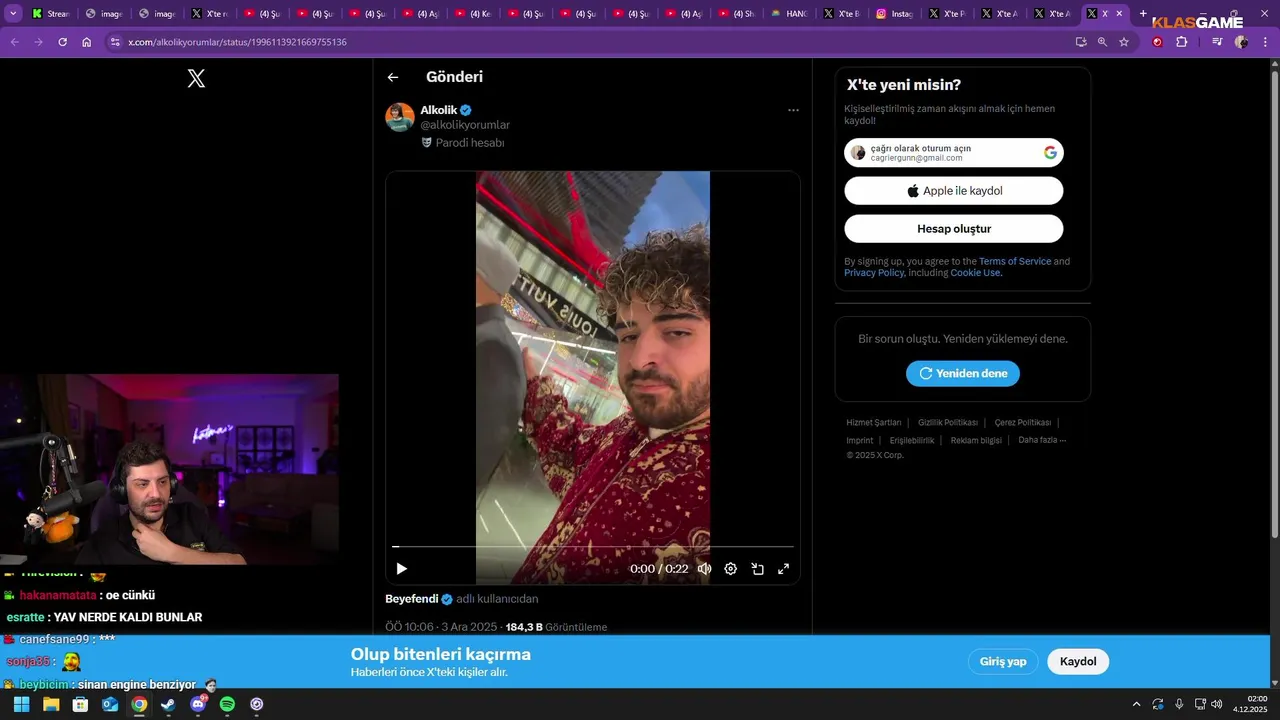Image resolution: width=1280 pixels, height=720 pixels.
Task: Open Erişilebilirlik footer link
Action: (x=912, y=440)
